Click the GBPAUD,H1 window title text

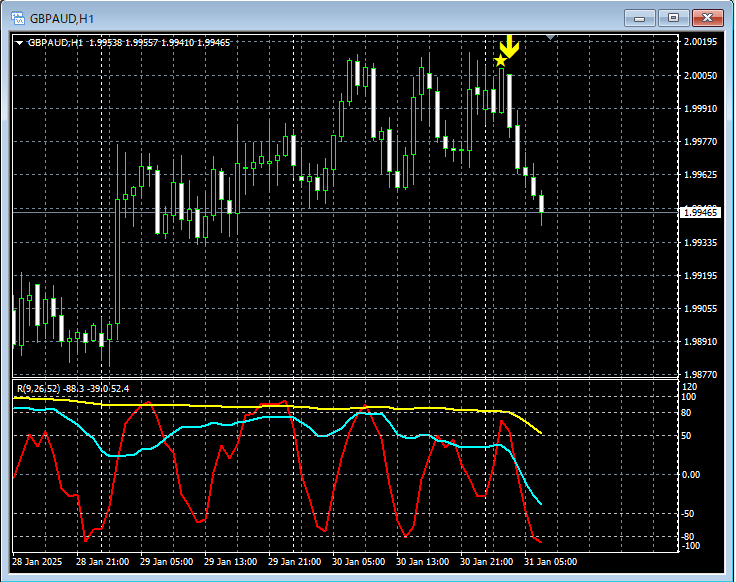click(62, 18)
